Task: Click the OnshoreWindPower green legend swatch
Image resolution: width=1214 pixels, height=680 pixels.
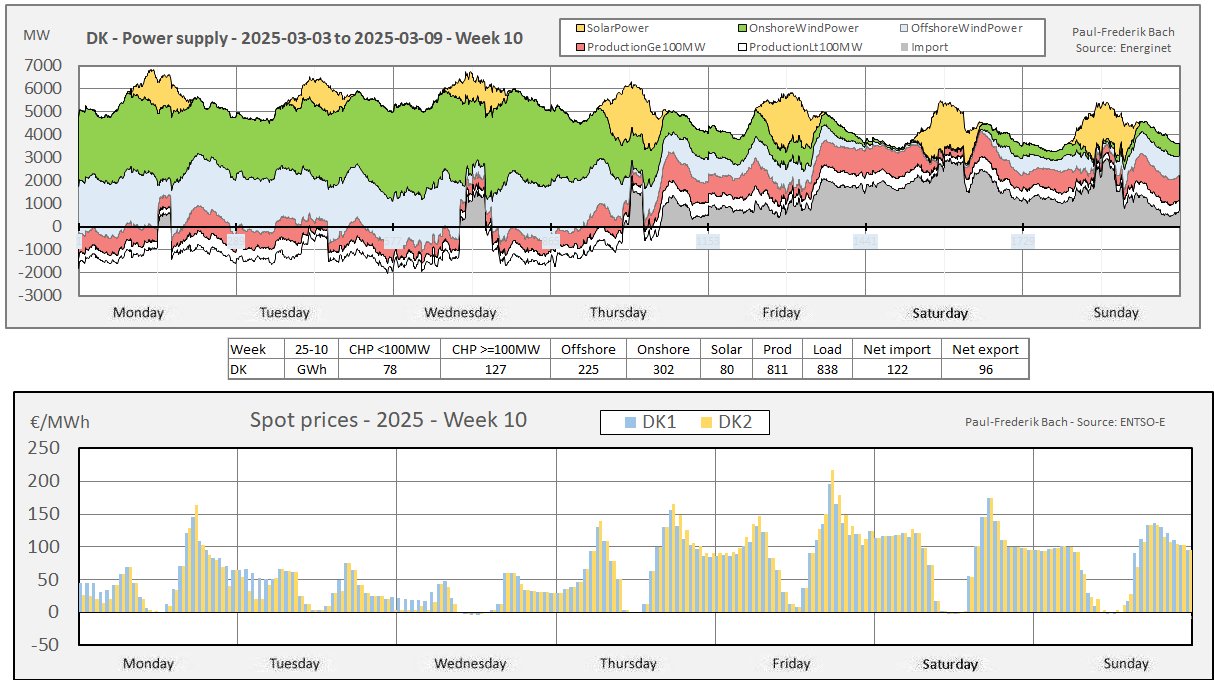Action: pyautogui.click(x=740, y=28)
